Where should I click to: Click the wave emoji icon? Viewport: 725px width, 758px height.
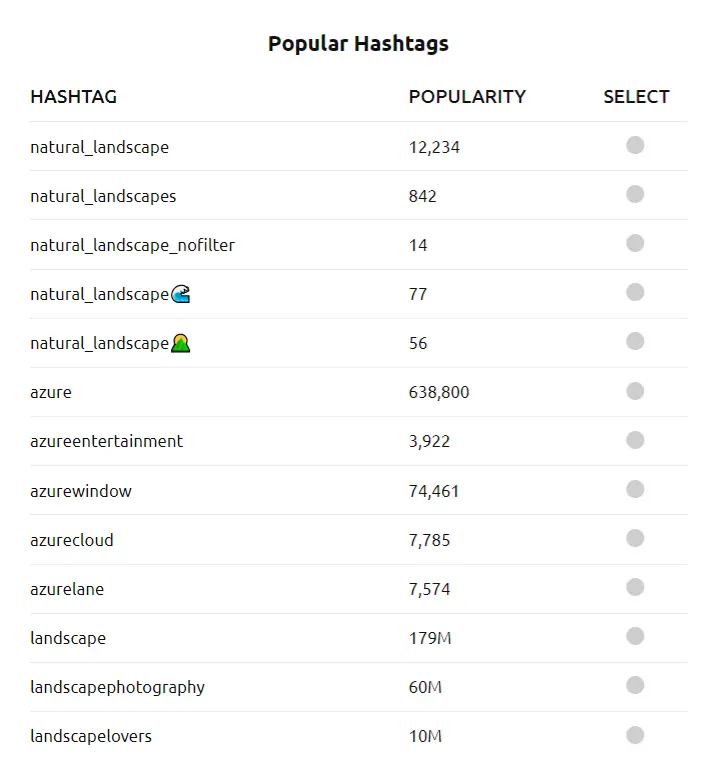click(181, 294)
